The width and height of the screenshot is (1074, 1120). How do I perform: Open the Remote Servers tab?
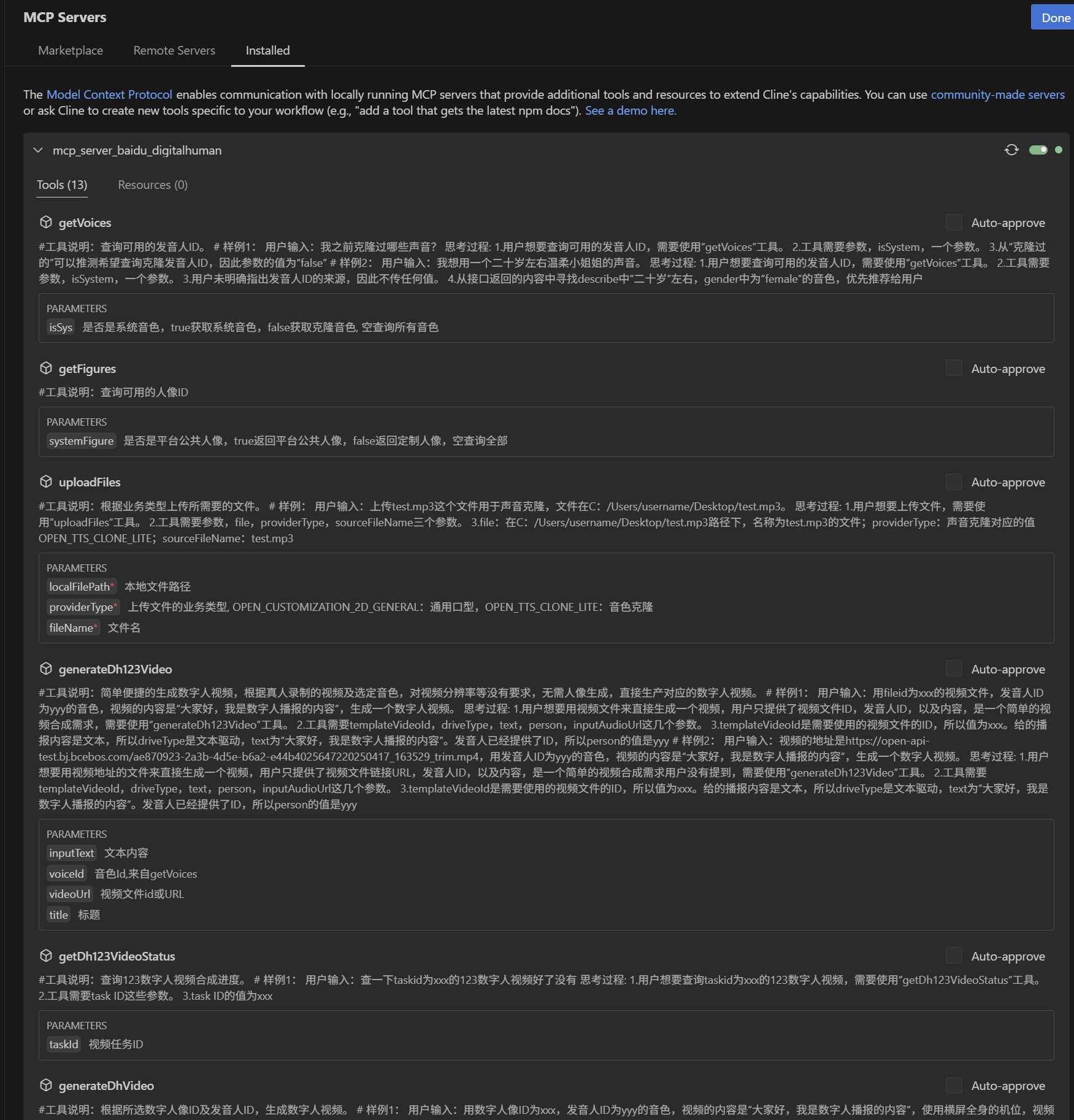[174, 50]
